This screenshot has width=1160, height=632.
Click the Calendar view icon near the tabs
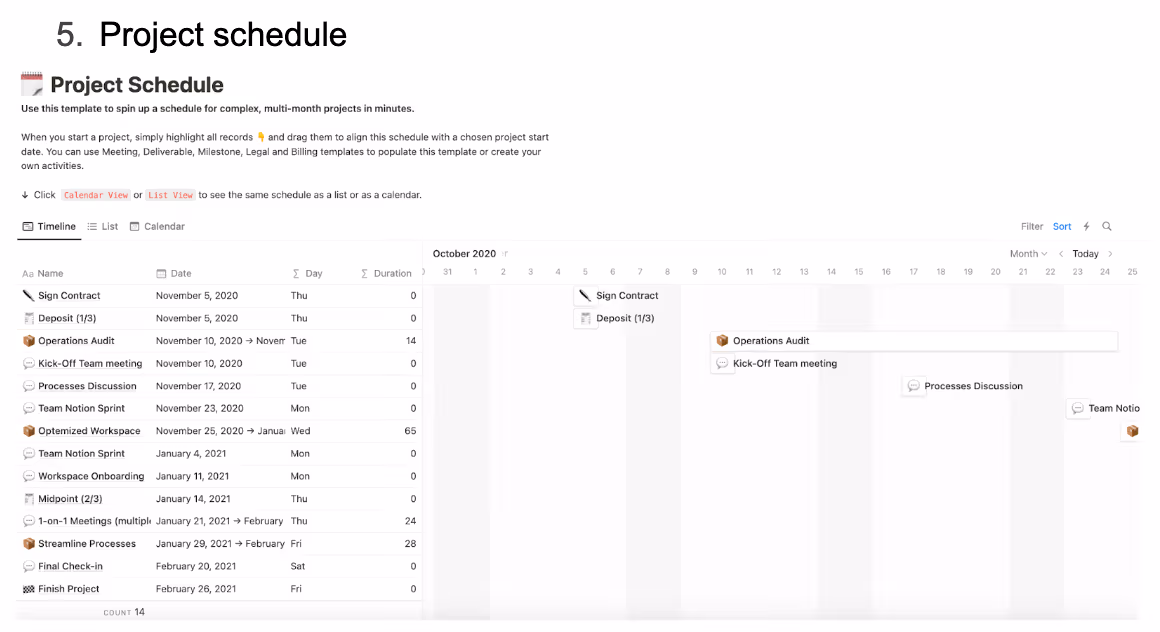coord(135,226)
